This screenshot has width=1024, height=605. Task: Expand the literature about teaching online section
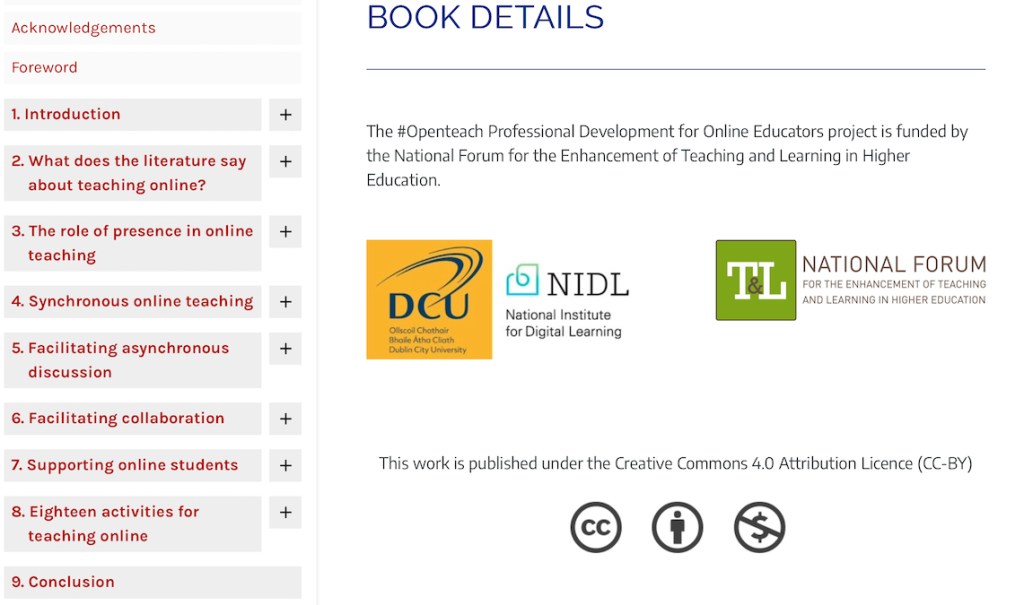(285, 162)
